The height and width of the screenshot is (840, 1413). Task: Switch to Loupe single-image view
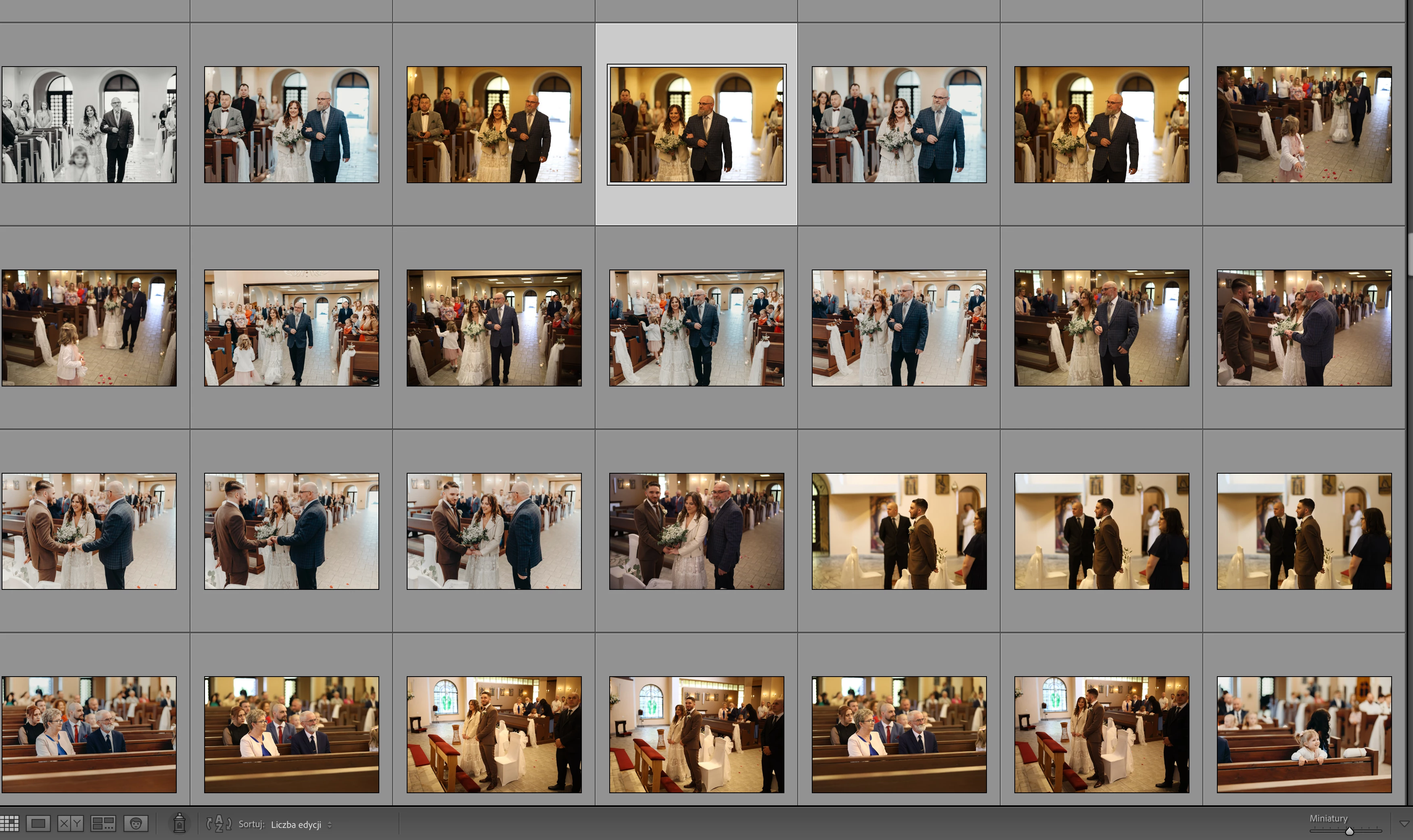point(38,823)
